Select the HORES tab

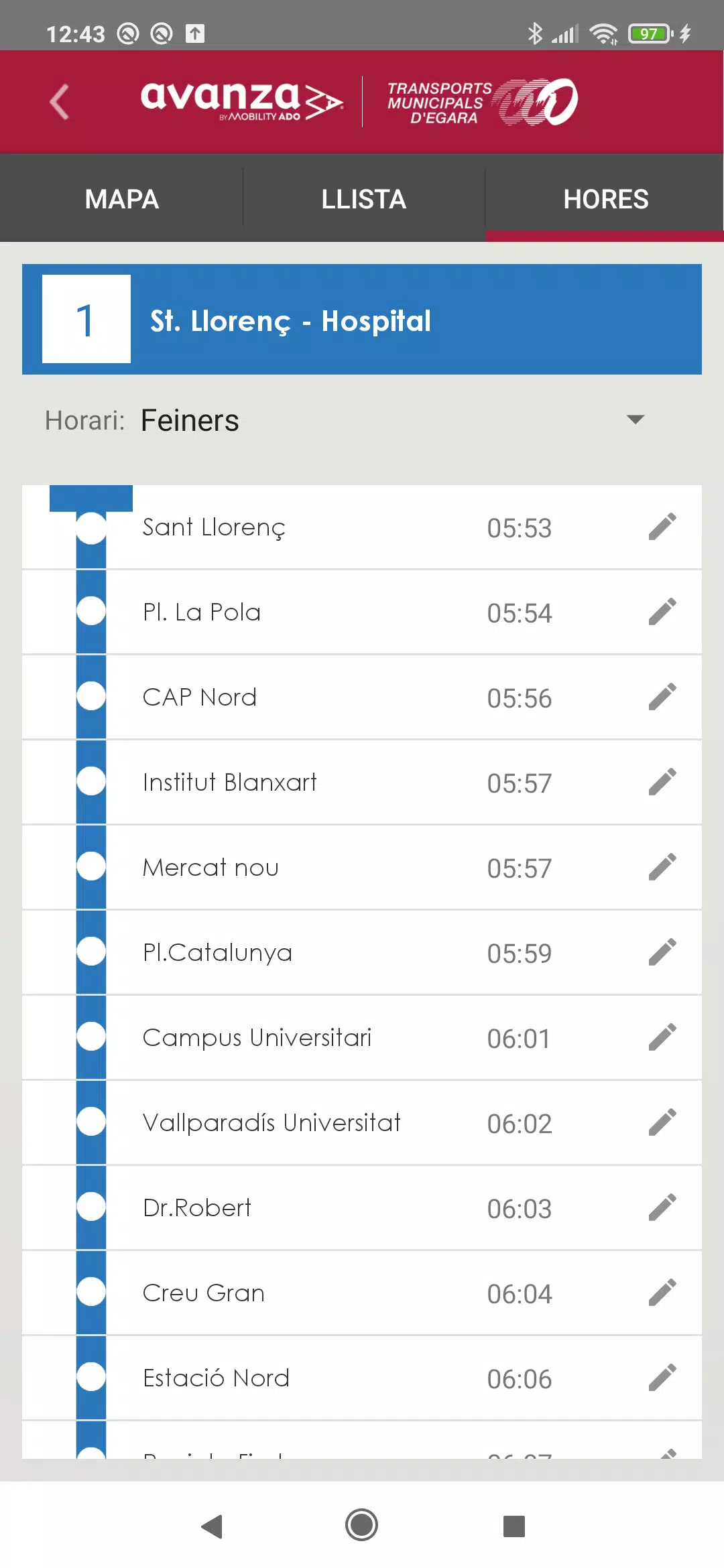pos(605,198)
